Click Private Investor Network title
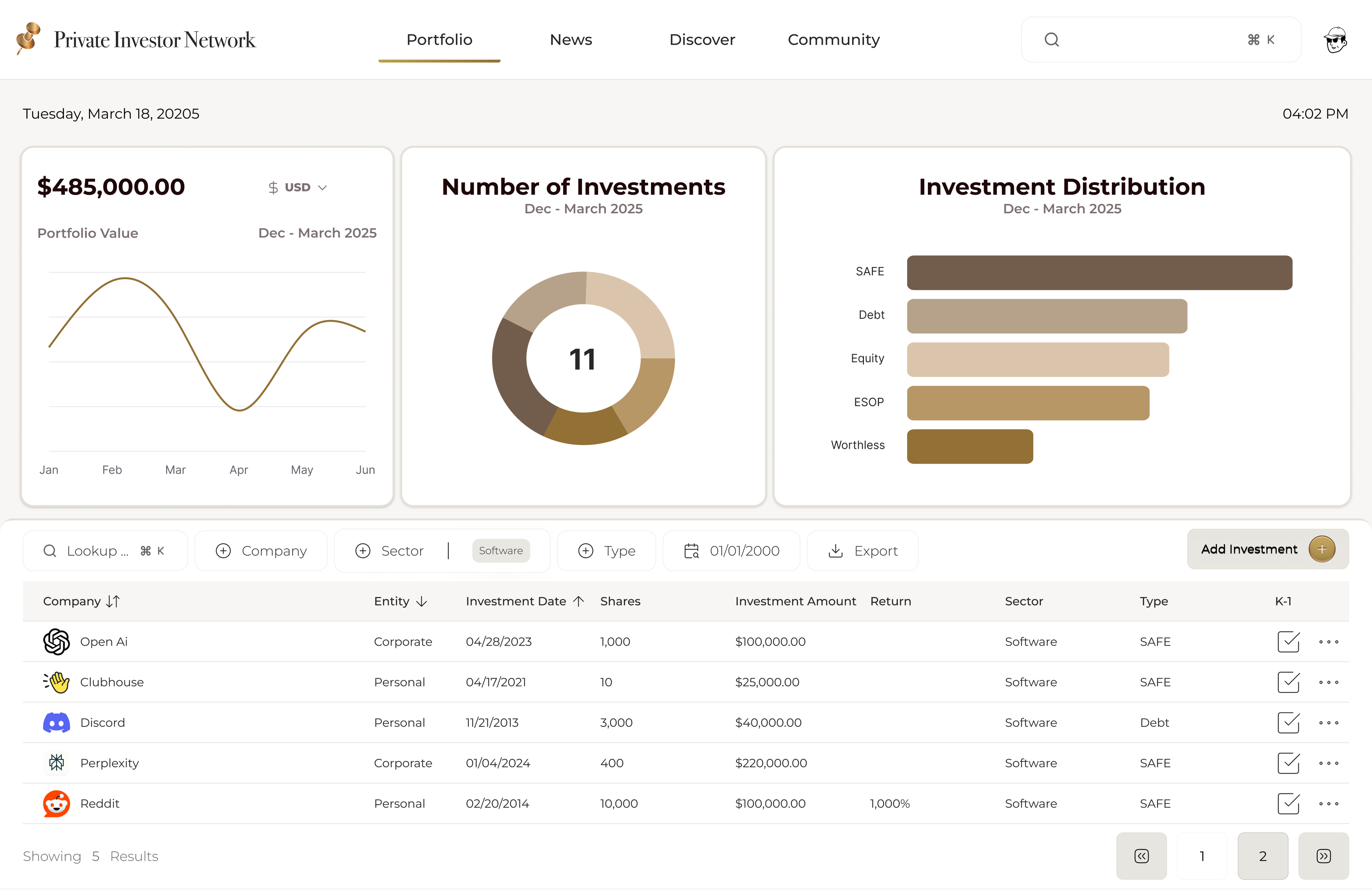Image resolution: width=1372 pixels, height=890 pixels. click(x=154, y=40)
